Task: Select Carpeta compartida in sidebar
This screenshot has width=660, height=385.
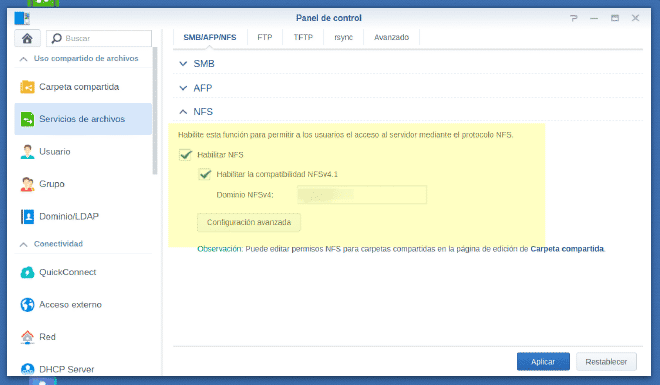Action: click(83, 87)
